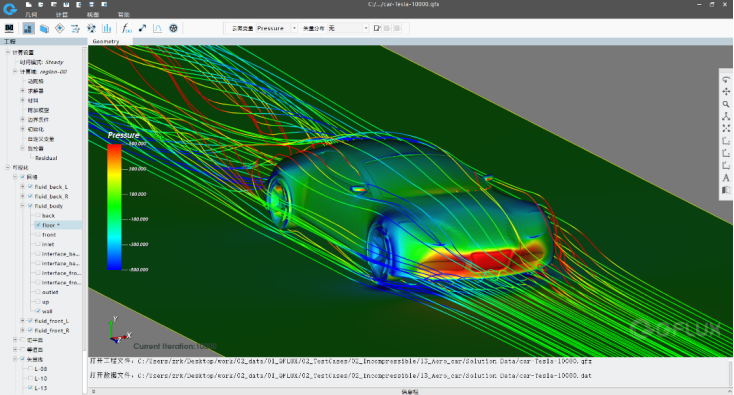Click the f(x) function toolbar icon

[x=126, y=29]
